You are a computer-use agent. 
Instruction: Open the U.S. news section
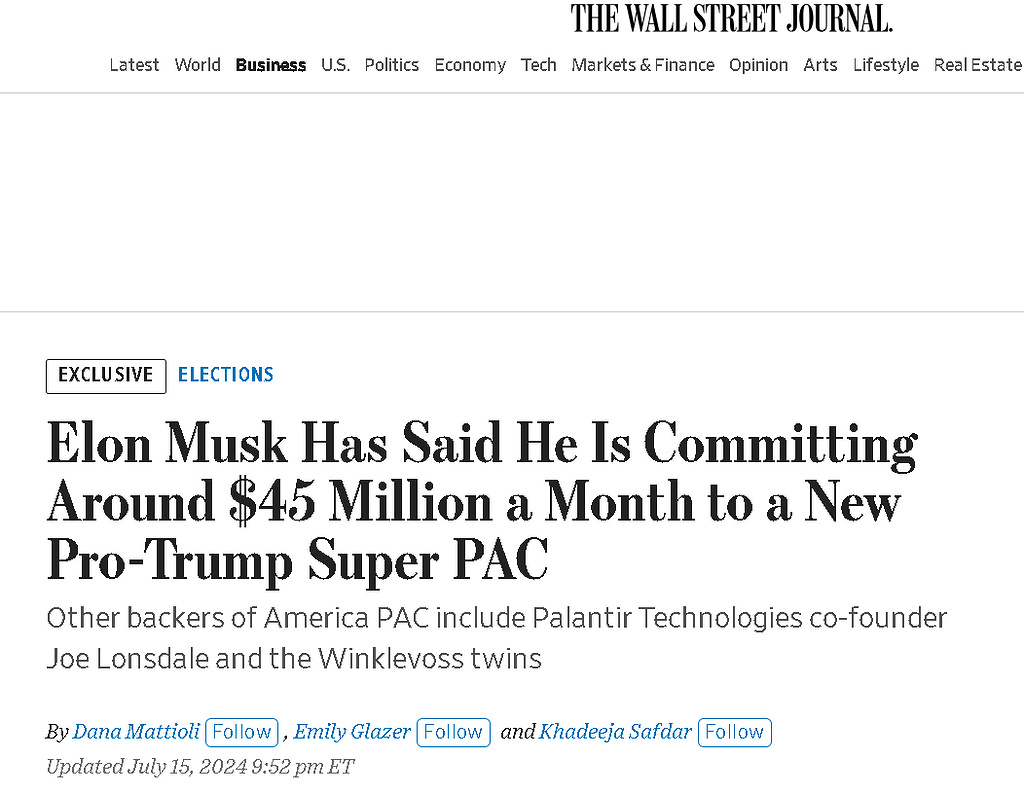coord(335,65)
